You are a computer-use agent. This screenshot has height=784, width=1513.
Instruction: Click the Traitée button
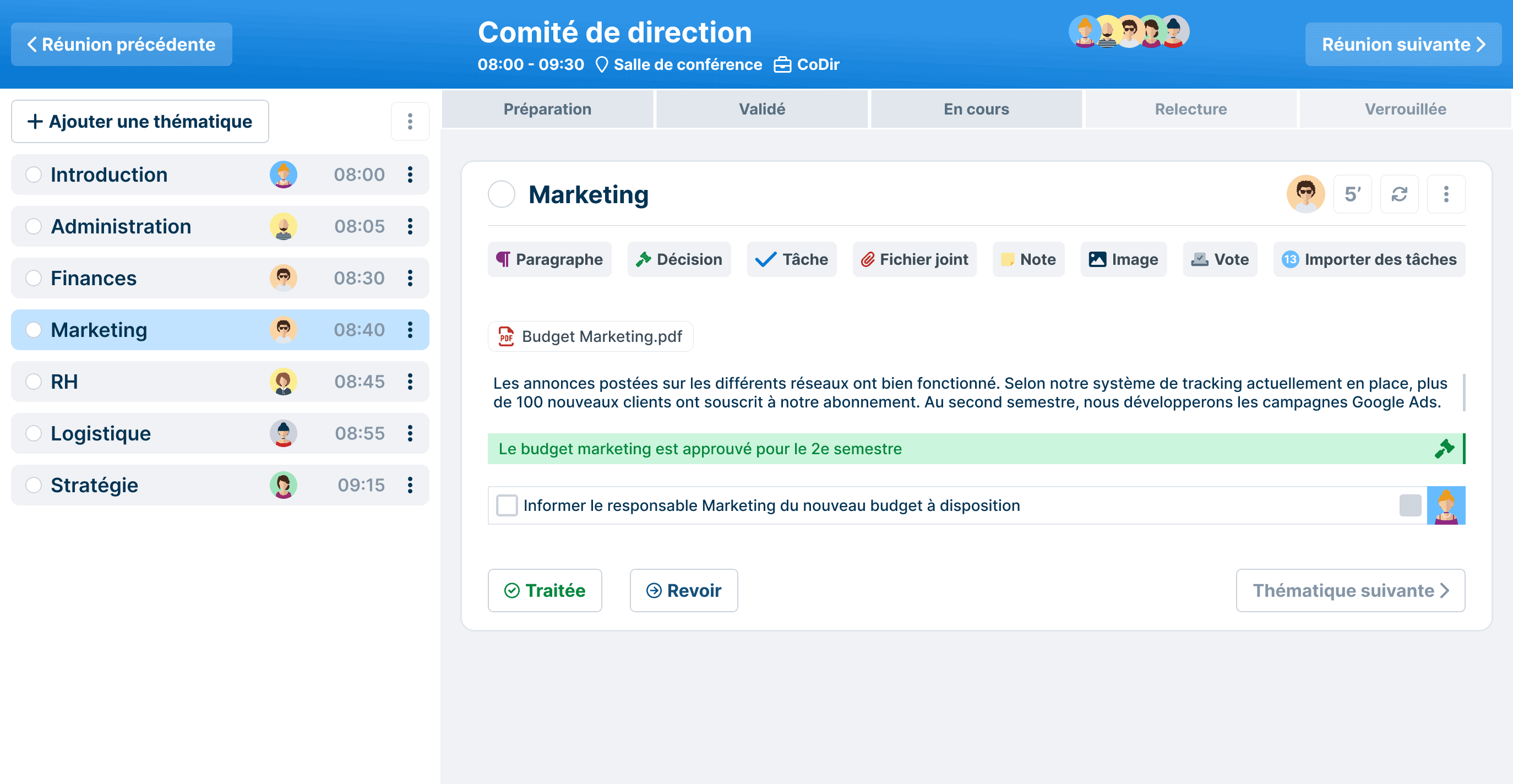click(545, 590)
